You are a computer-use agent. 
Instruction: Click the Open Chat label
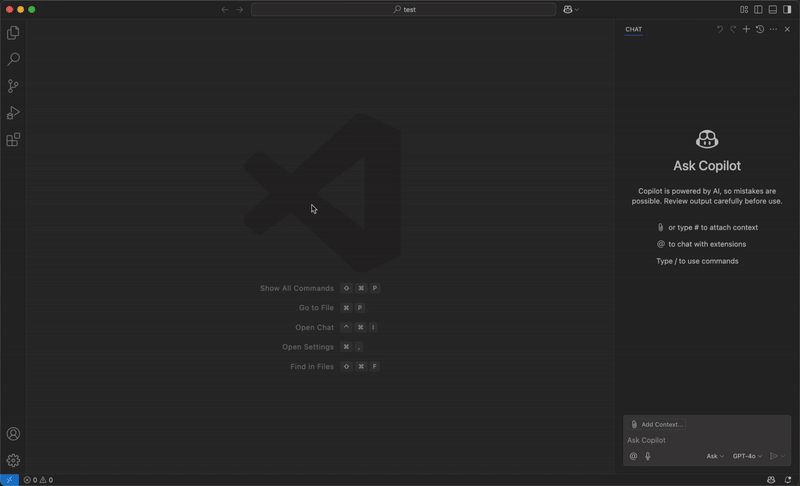click(x=314, y=327)
